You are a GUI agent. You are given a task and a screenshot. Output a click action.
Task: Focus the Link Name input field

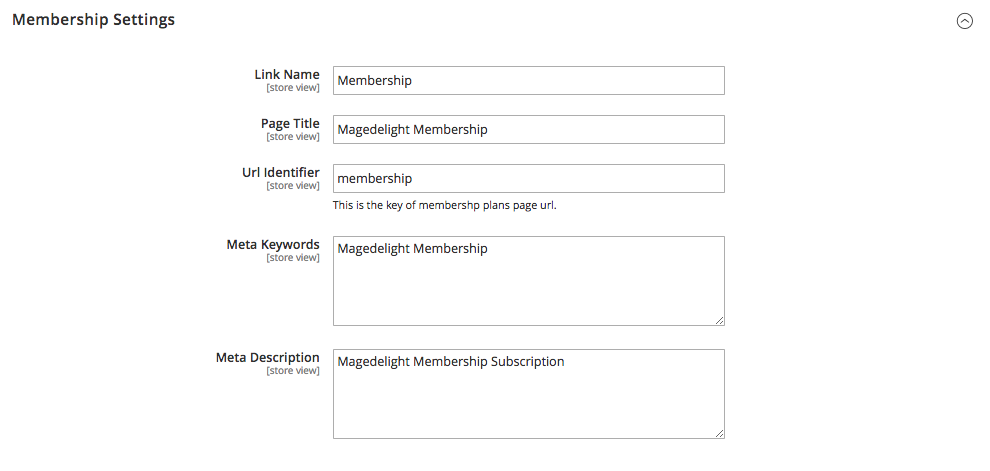[528, 80]
